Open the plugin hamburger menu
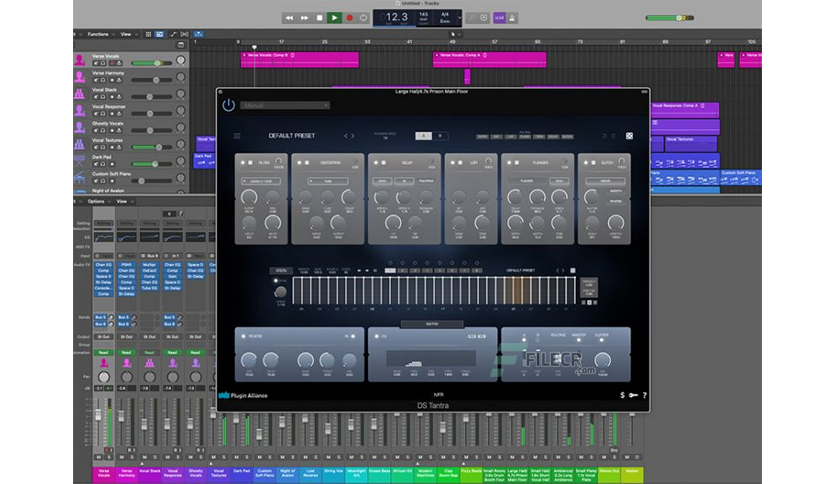Screen dimensions: 836x484 pos(237,136)
